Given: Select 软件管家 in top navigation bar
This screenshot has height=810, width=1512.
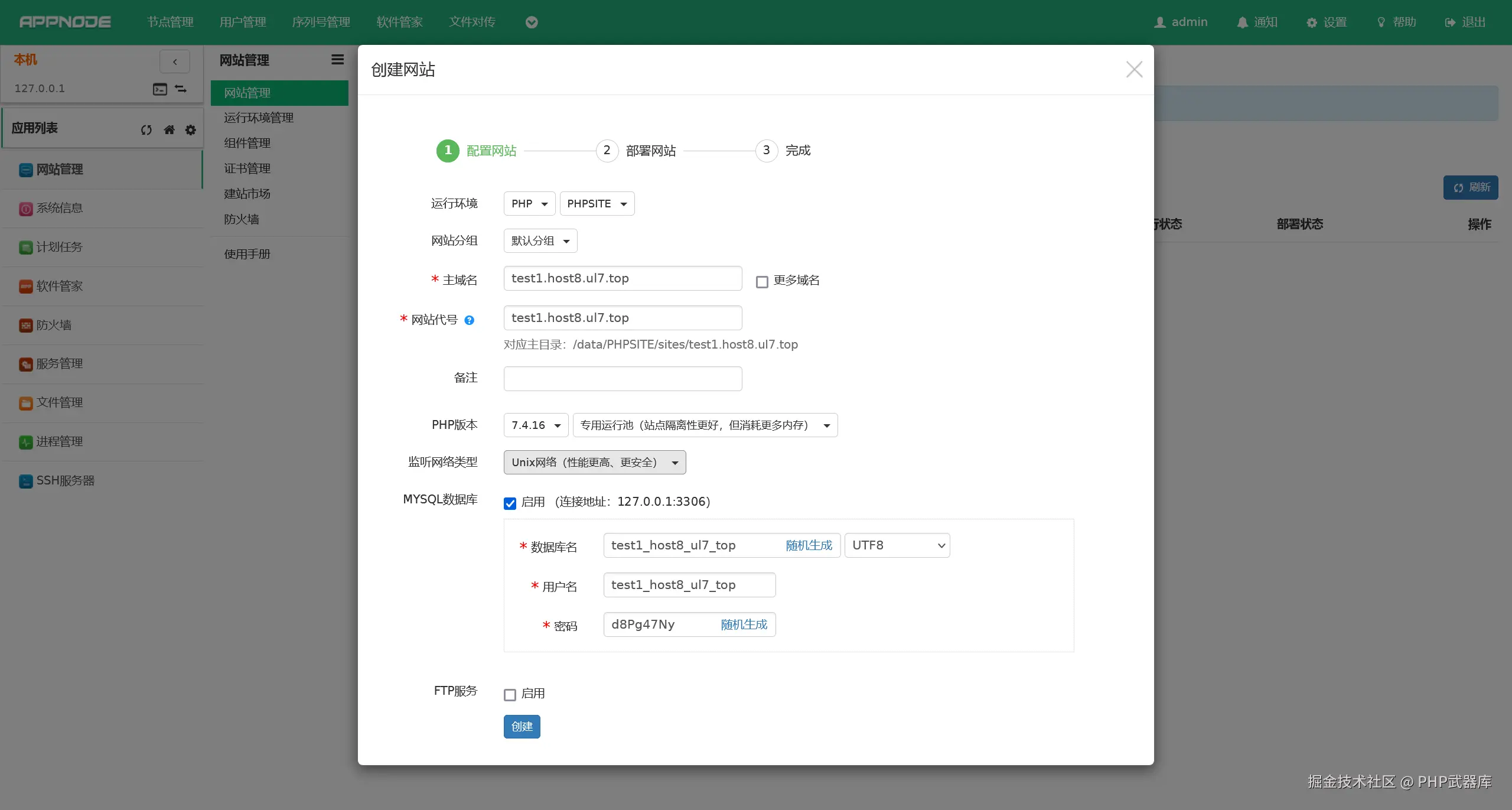Looking at the screenshot, I should (x=399, y=22).
